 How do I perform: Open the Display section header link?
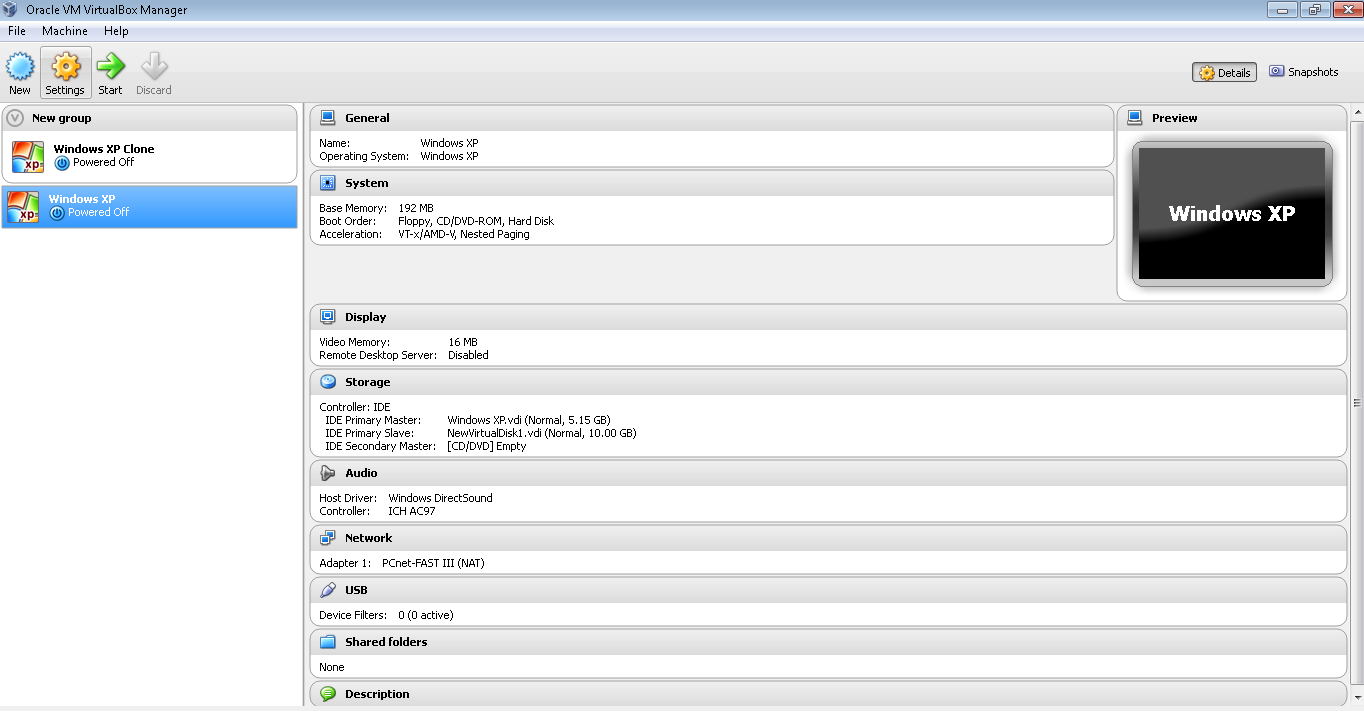(365, 317)
